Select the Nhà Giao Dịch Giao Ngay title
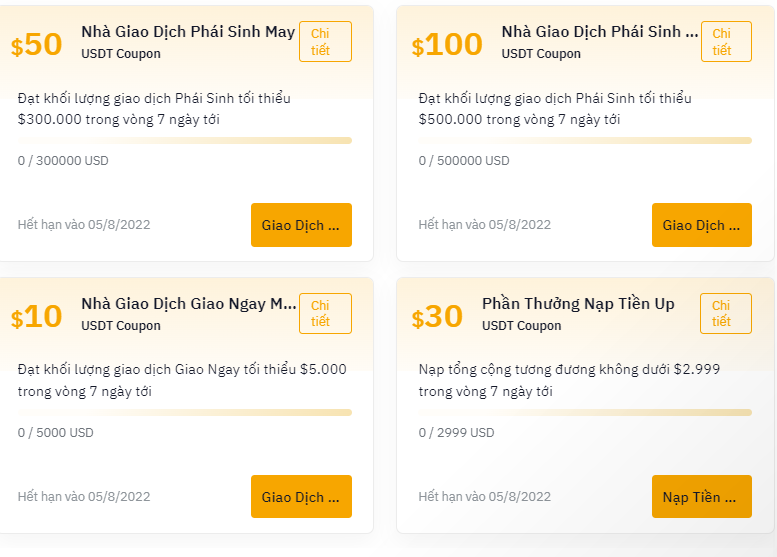This screenshot has width=777, height=557. [x=189, y=303]
